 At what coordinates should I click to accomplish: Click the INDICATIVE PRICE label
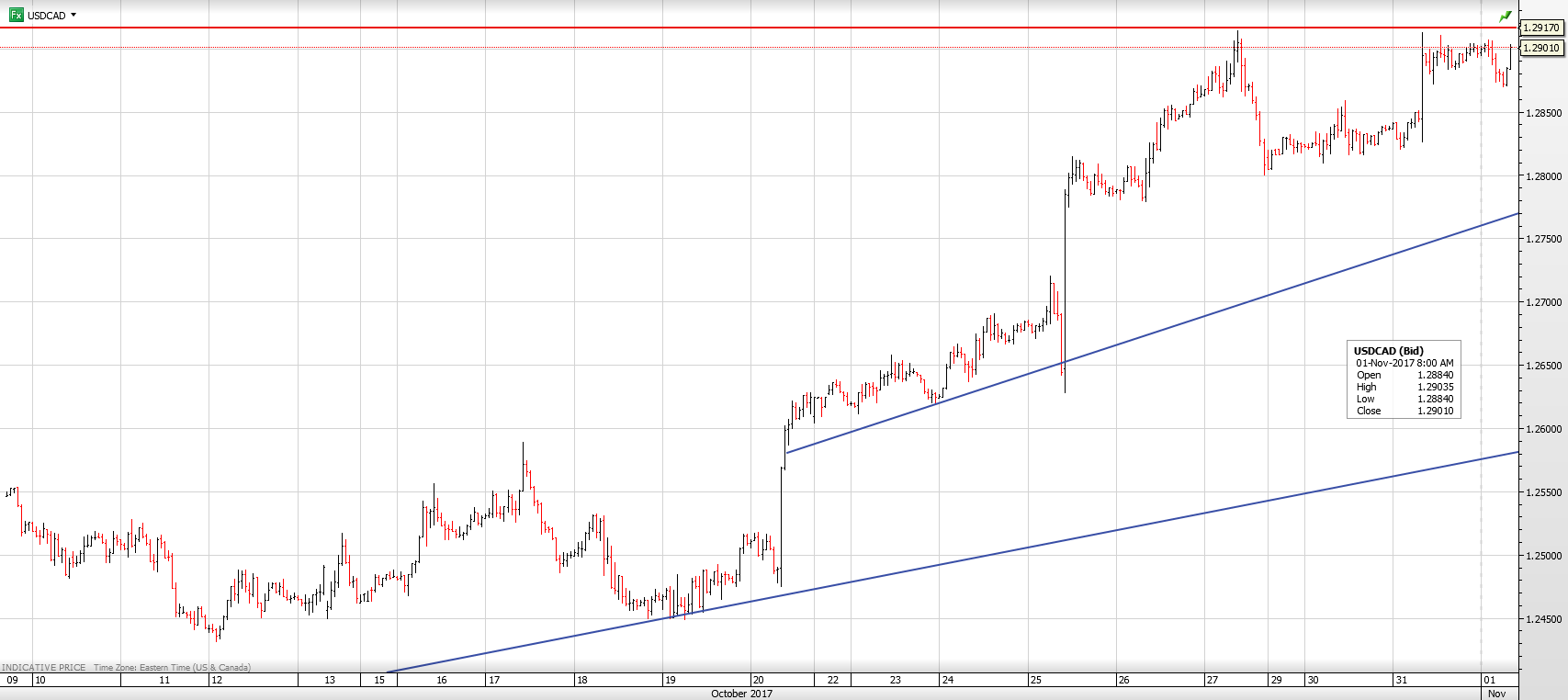(44, 668)
